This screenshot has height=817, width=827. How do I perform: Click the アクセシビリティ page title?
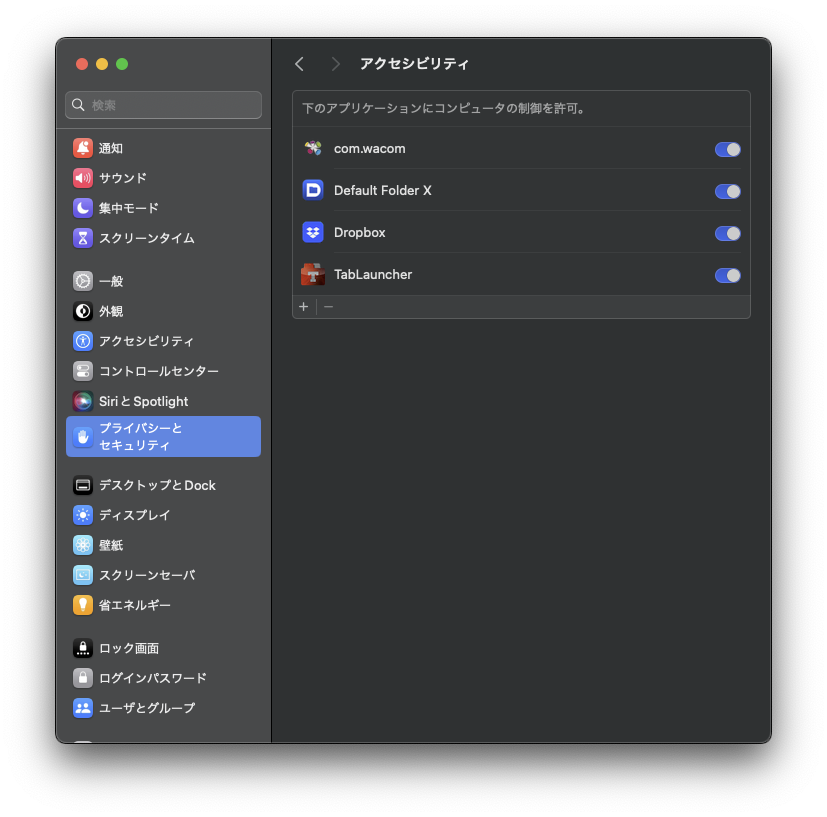click(414, 64)
